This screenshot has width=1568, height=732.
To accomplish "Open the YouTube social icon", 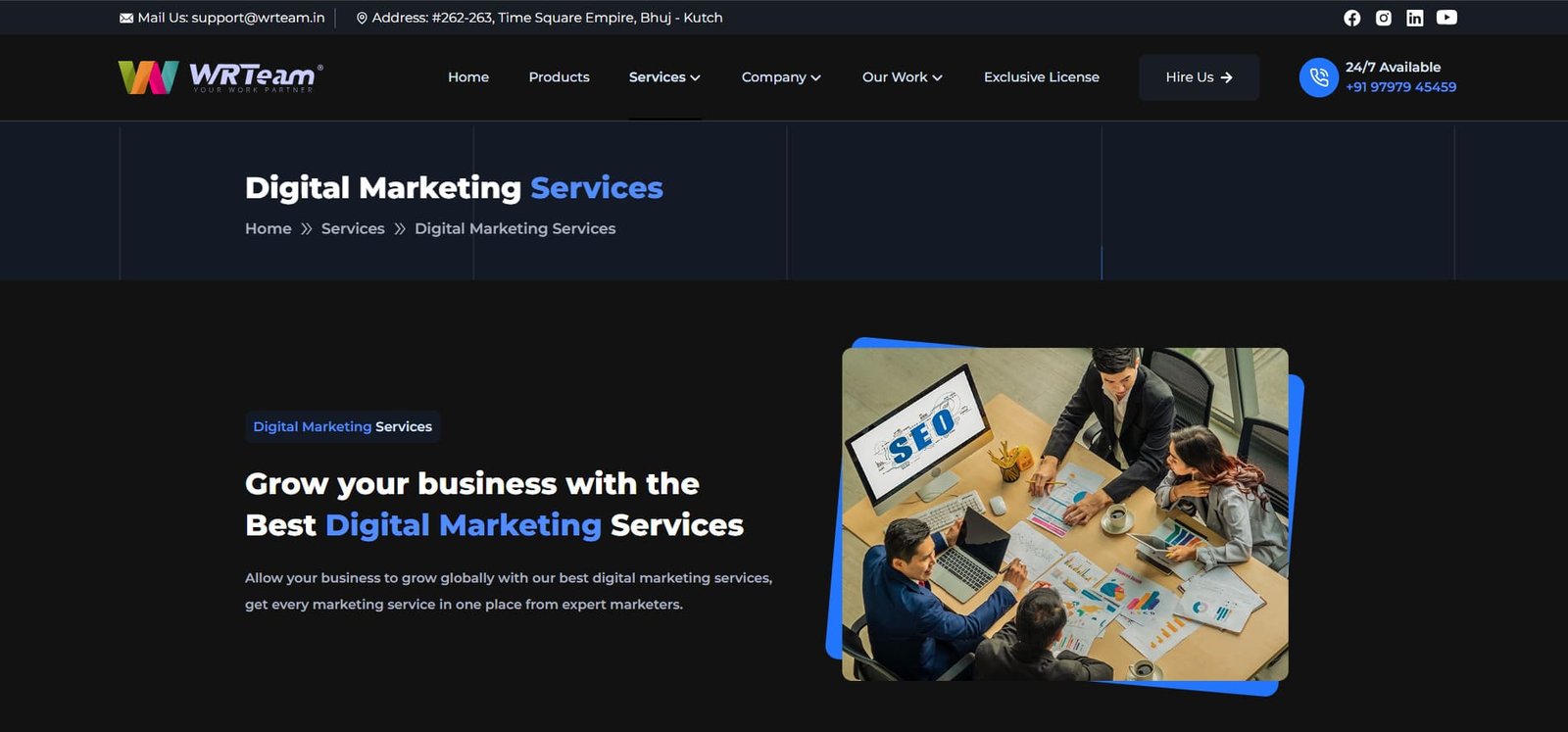I will [1446, 18].
